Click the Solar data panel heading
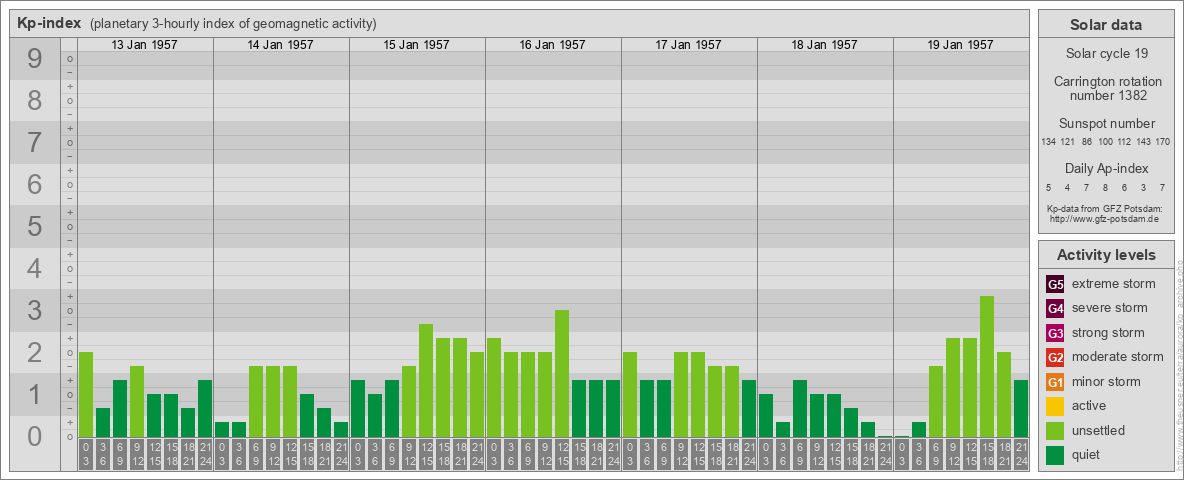Viewport: 1184px width, 480px height. pyautogui.click(x=1105, y=25)
